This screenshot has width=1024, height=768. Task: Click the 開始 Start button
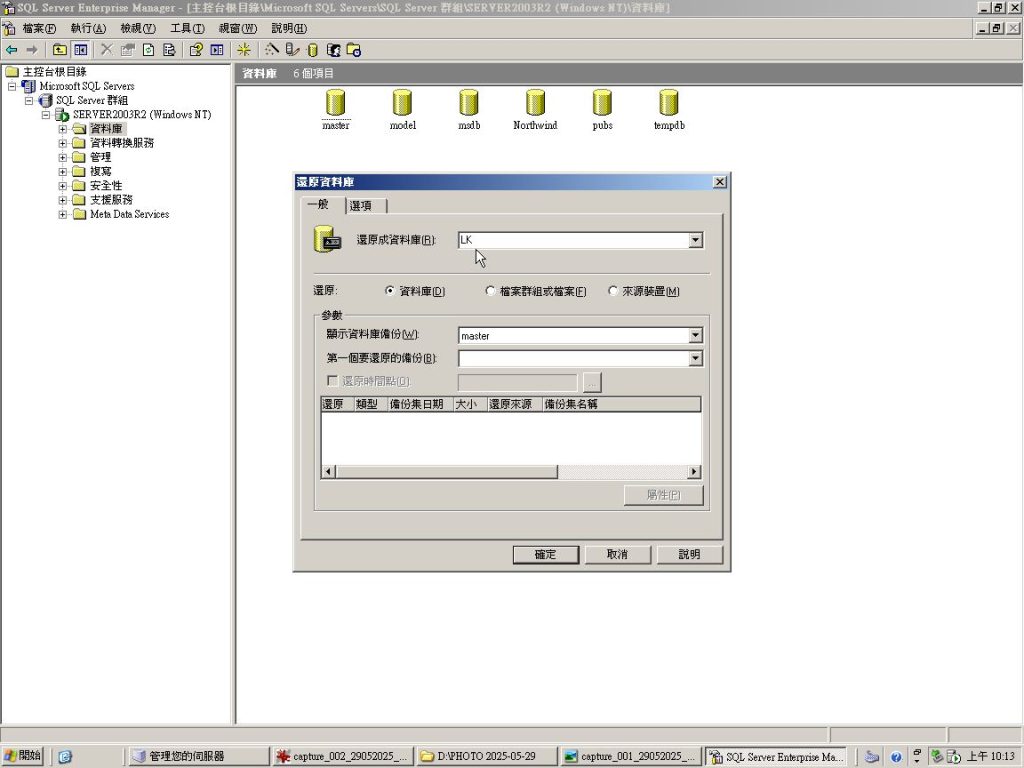pos(22,756)
